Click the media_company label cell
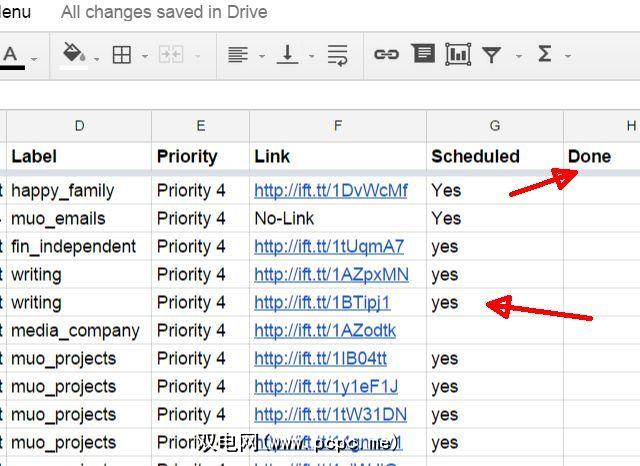 click(75, 330)
